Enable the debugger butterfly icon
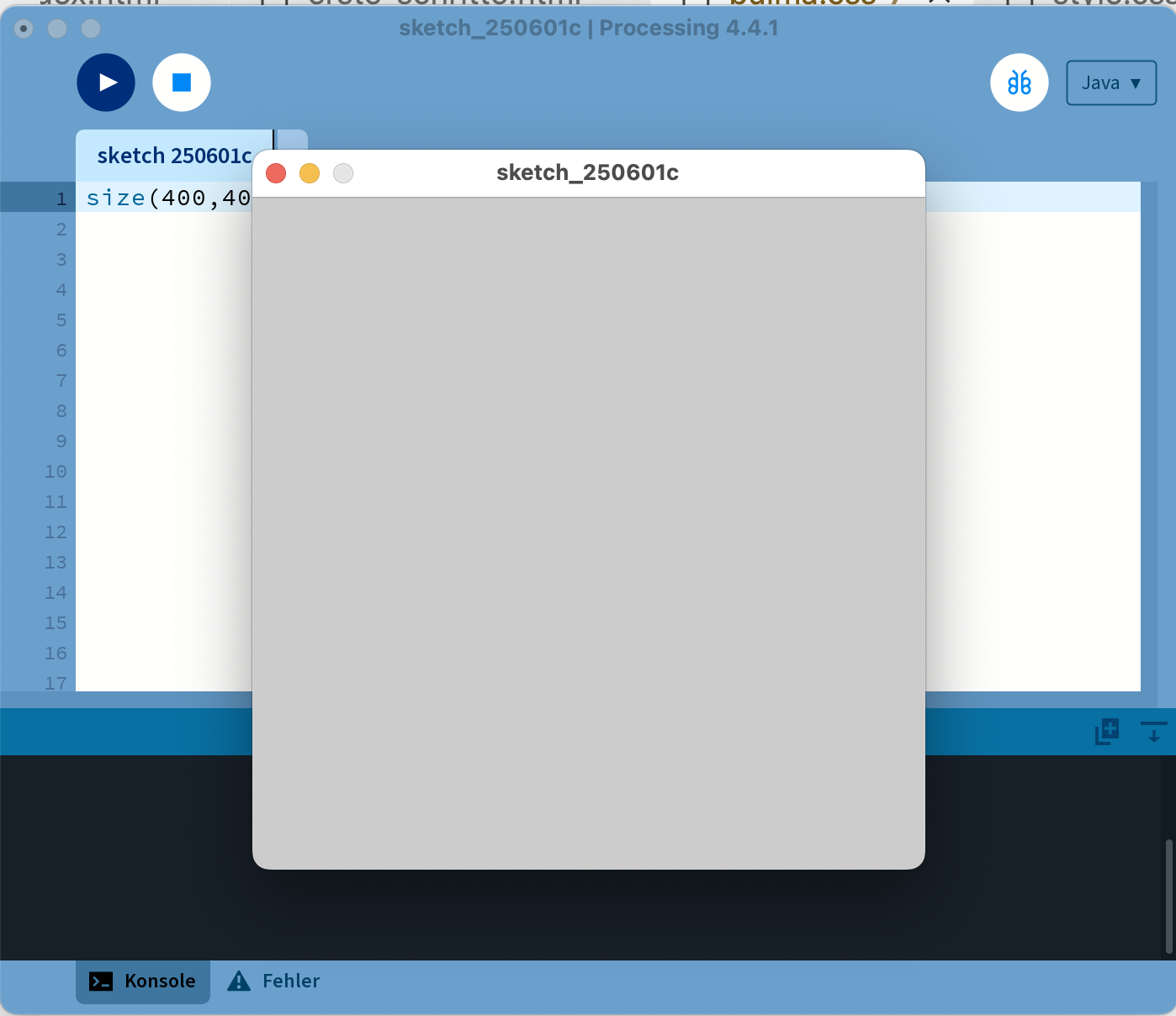 [x=1020, y=82]
